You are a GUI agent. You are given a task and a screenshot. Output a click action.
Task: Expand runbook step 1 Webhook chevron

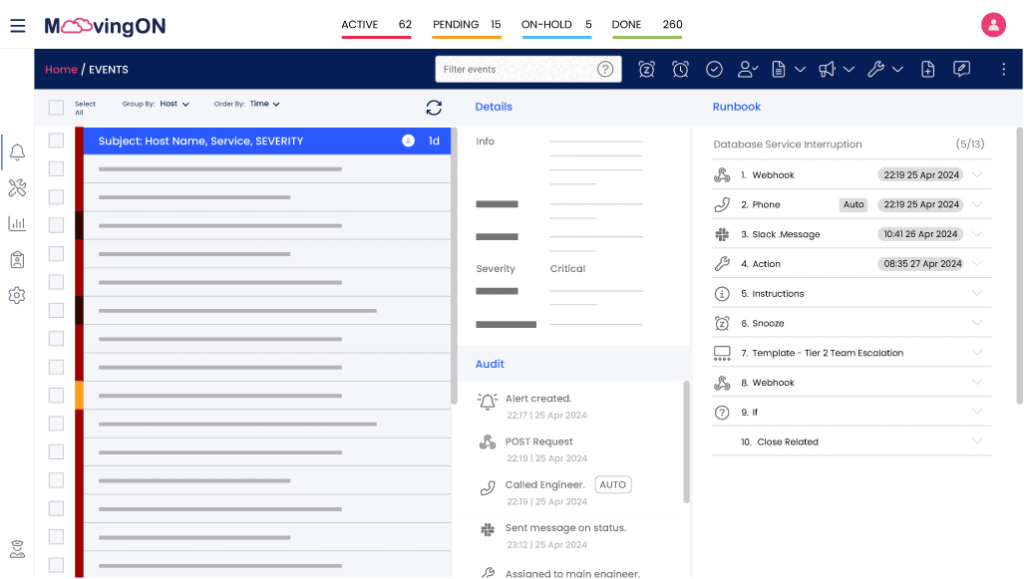(977, 174)
